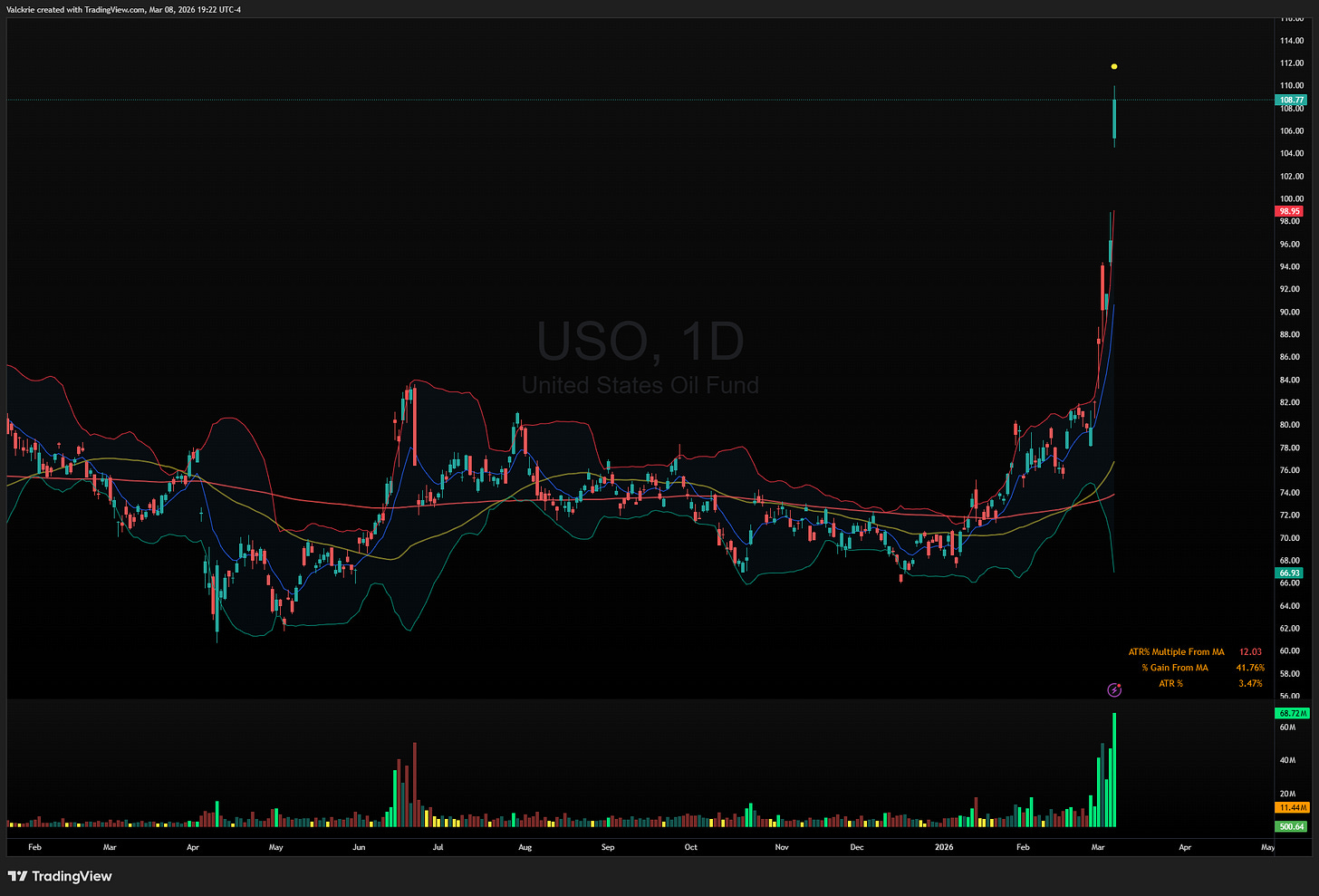Click the 90.00 price axis label

(1290, 312)
